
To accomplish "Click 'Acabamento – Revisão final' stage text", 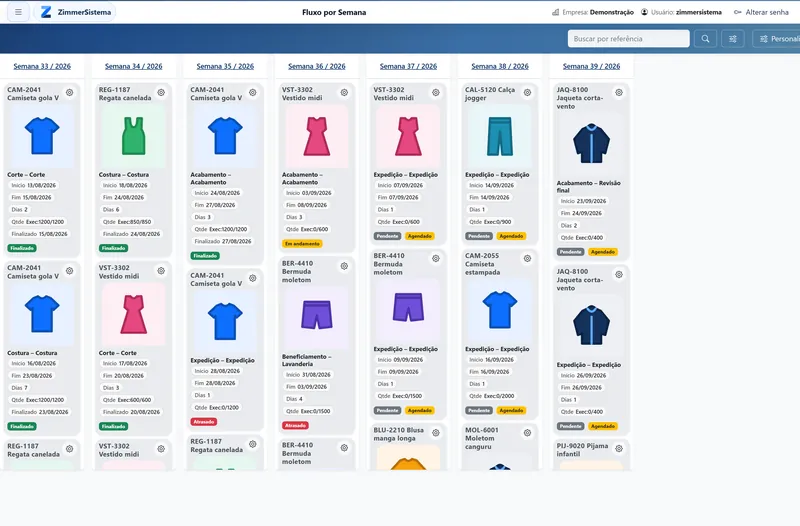I will (x=589, y=186).
